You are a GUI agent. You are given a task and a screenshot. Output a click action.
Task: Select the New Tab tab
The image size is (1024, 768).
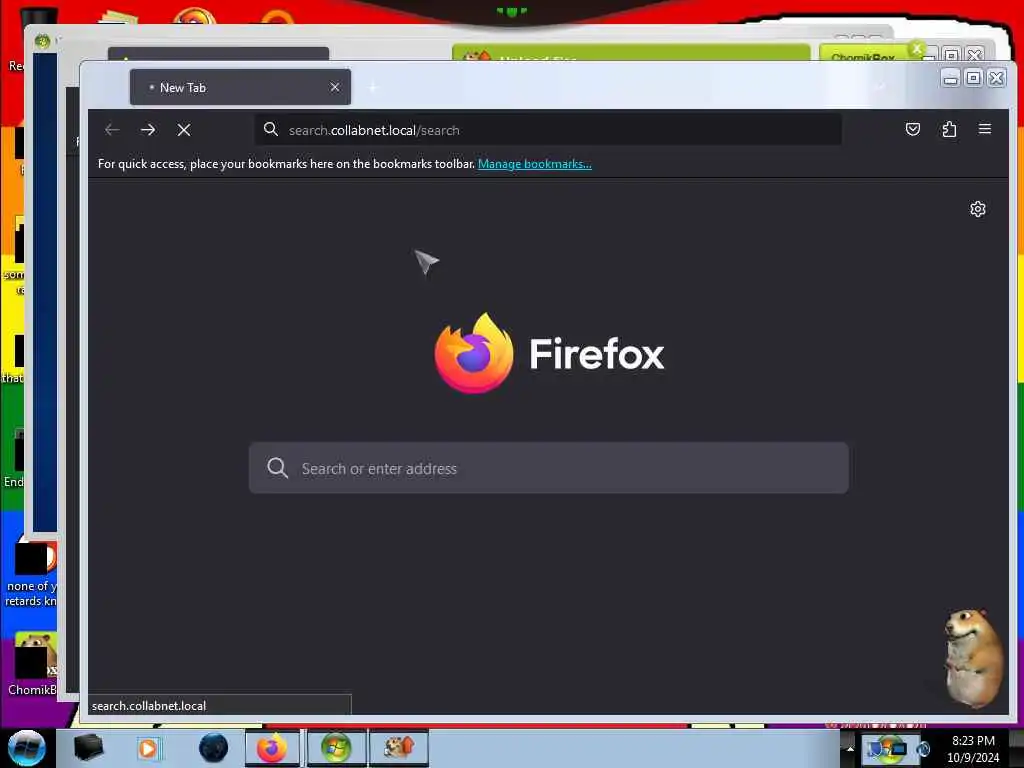click(x=240, y=87)
